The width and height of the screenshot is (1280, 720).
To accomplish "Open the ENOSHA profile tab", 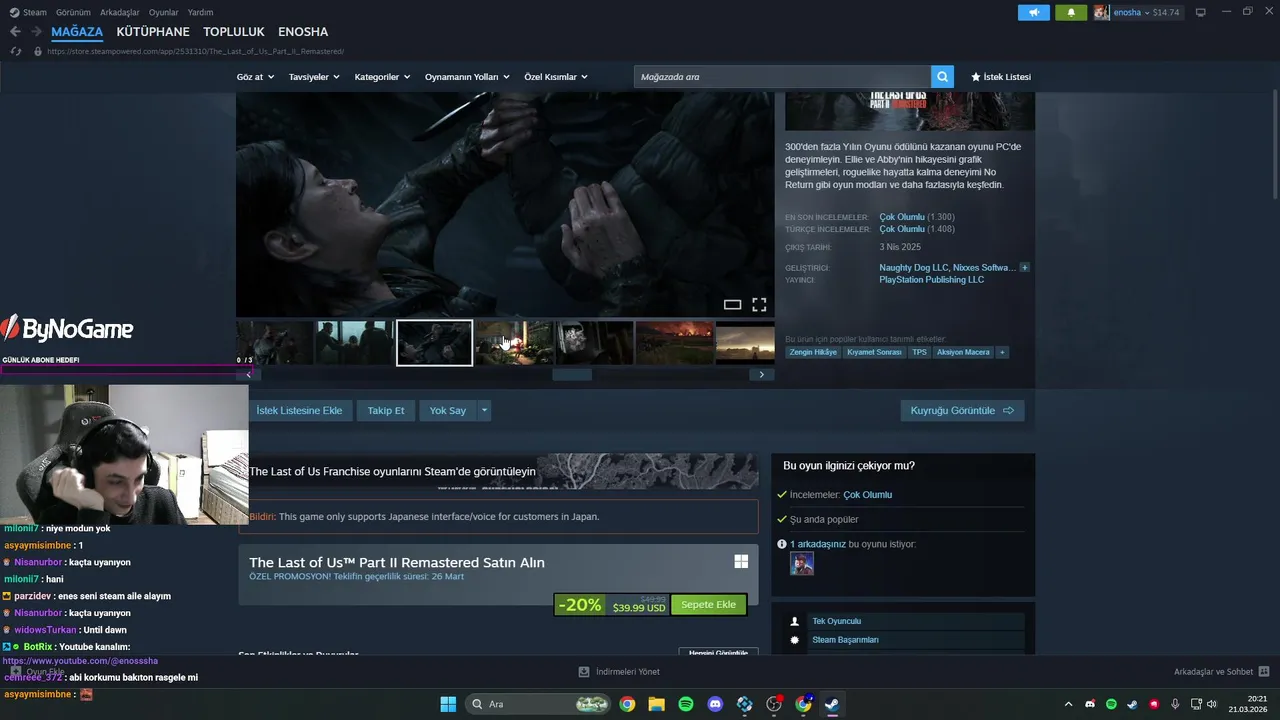I will 303,32.
